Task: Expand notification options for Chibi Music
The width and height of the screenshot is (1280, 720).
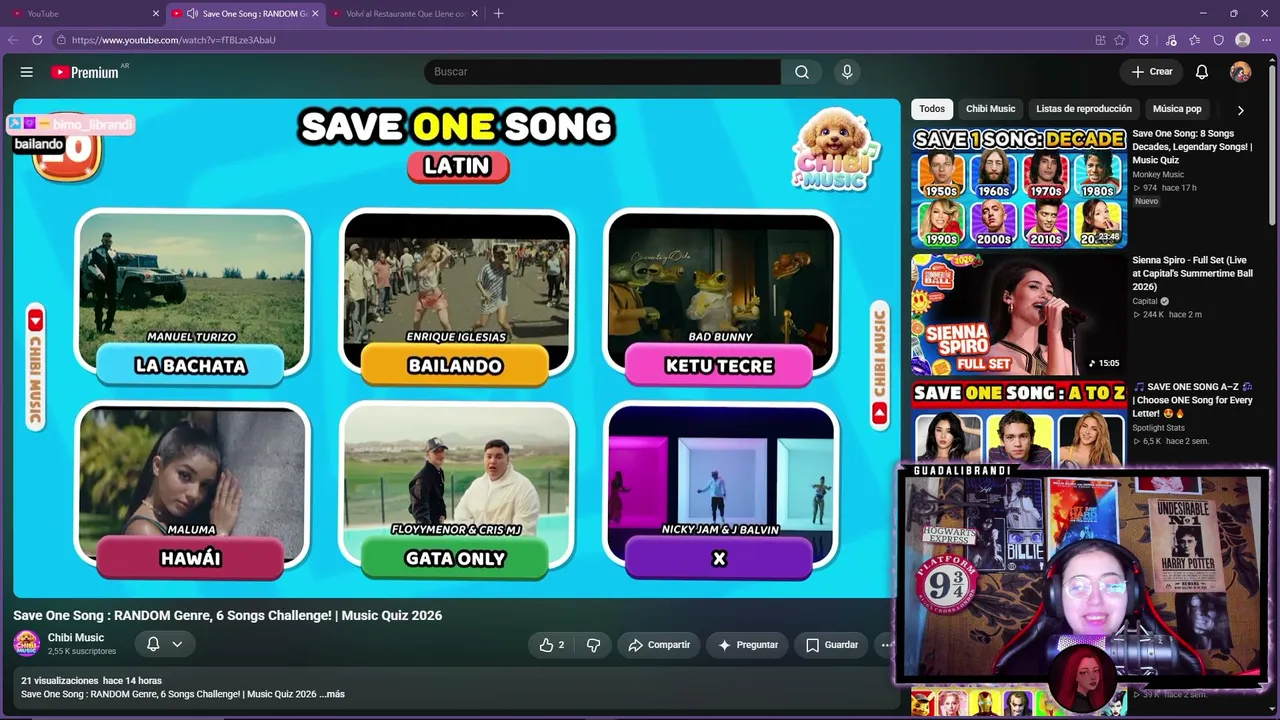Action: pyautogui.click(x=177, y=644)
